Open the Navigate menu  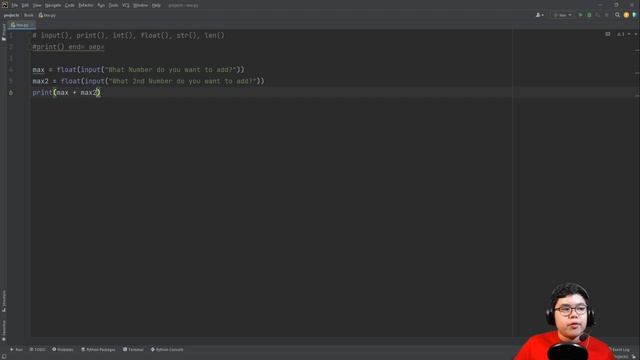[53, 5]
